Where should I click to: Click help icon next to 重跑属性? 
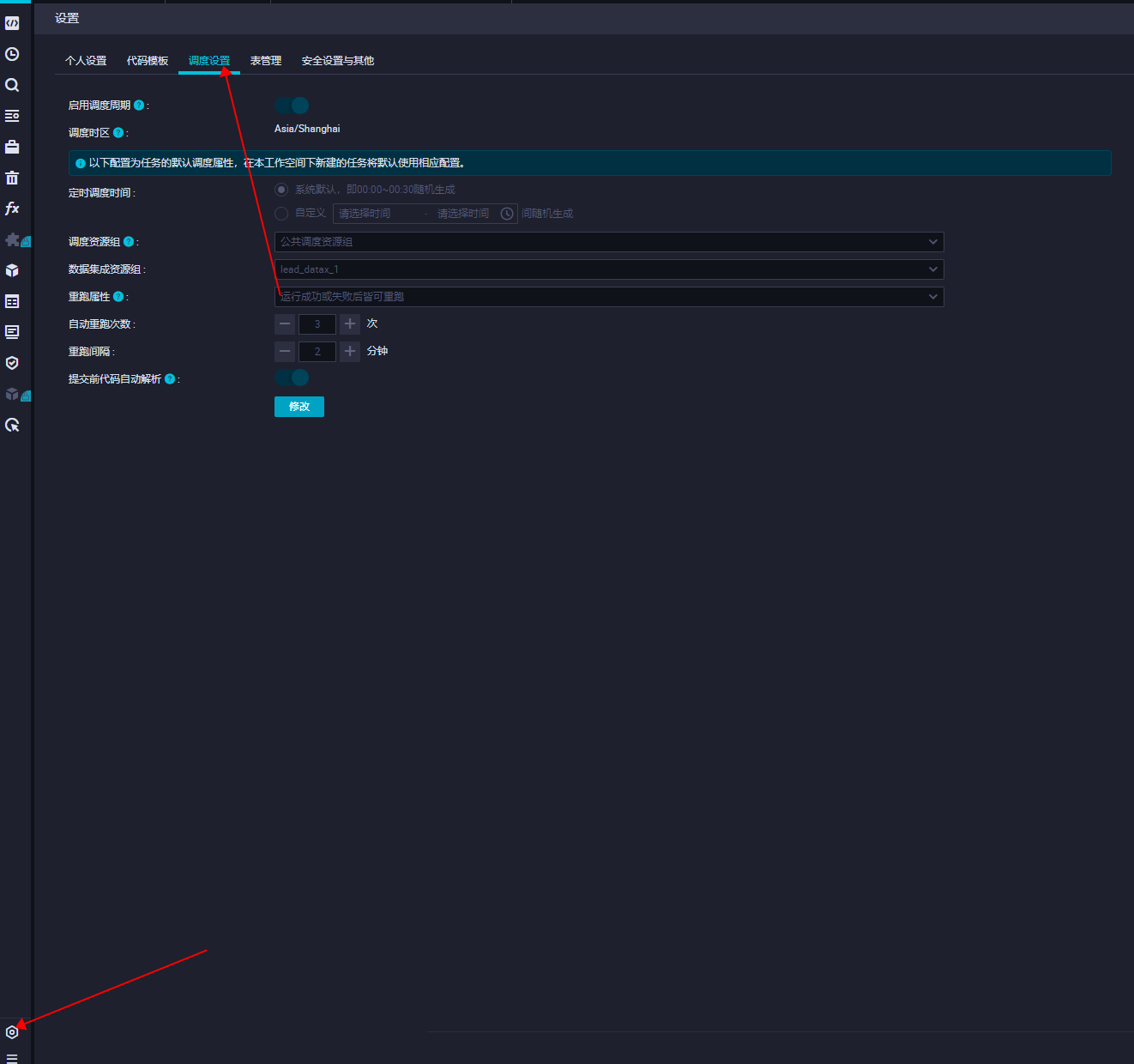tap(118, 297)
